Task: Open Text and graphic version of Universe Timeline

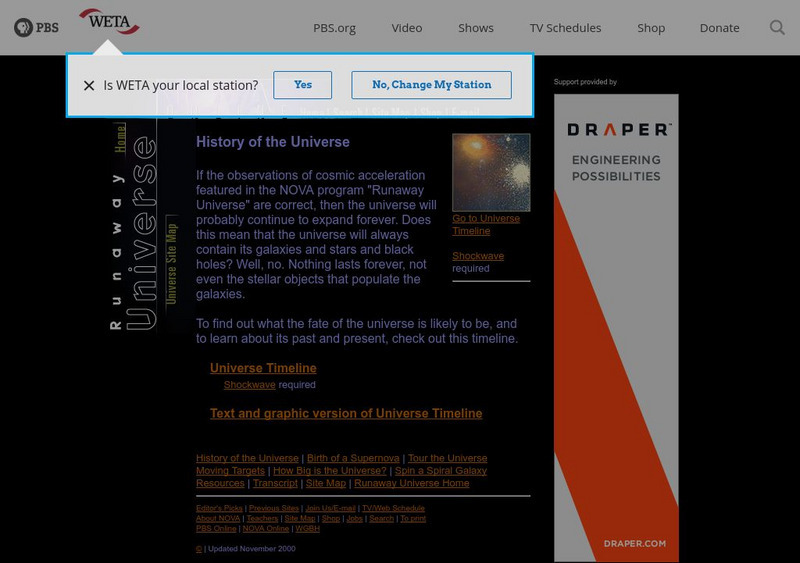Action: [346, 413]
